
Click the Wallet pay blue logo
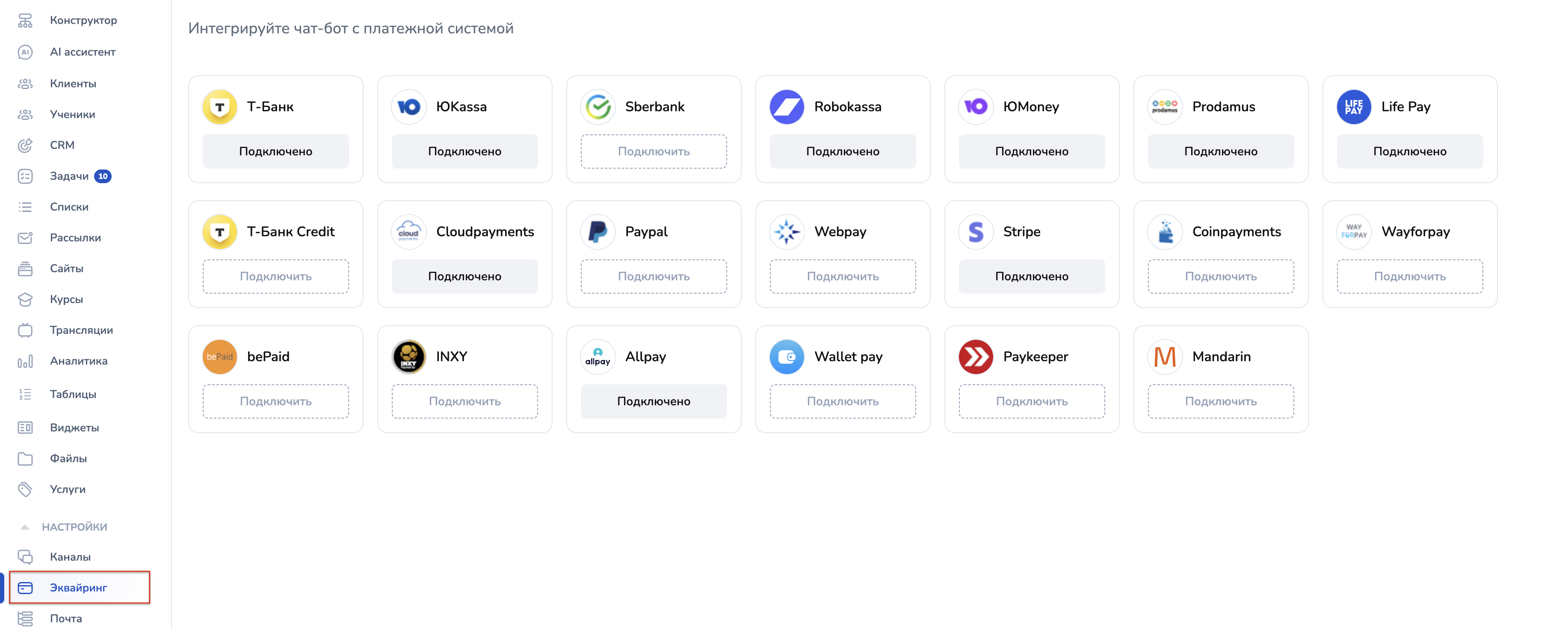click(787, 357)
